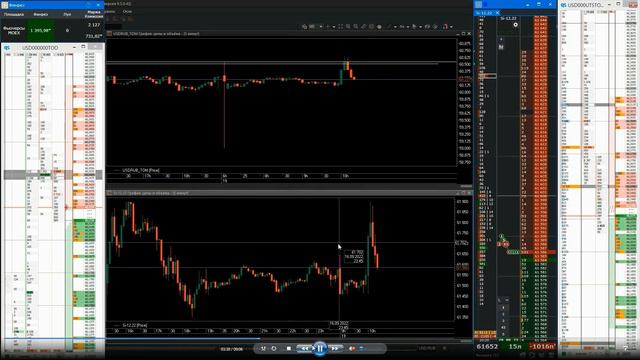Click the fast-forward button in the player
The height and width of the screenshot is (360, 640).
click(x=335, y=348)
